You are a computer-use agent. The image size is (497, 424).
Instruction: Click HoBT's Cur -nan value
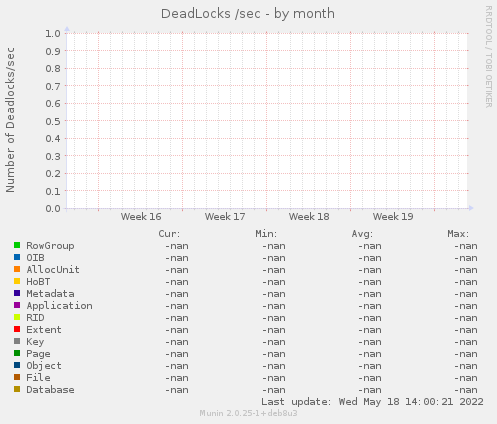tap(177, 282)
